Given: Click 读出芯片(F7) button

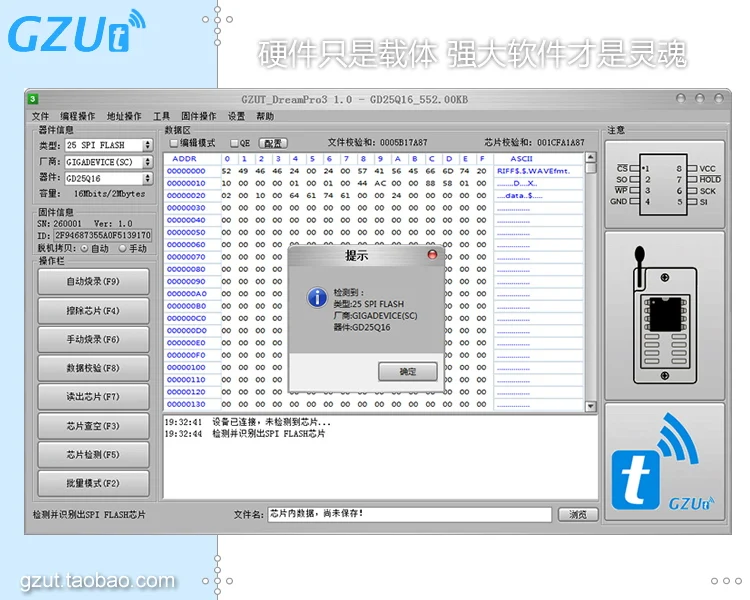Looking at the screenshot, I should point(93,397).
